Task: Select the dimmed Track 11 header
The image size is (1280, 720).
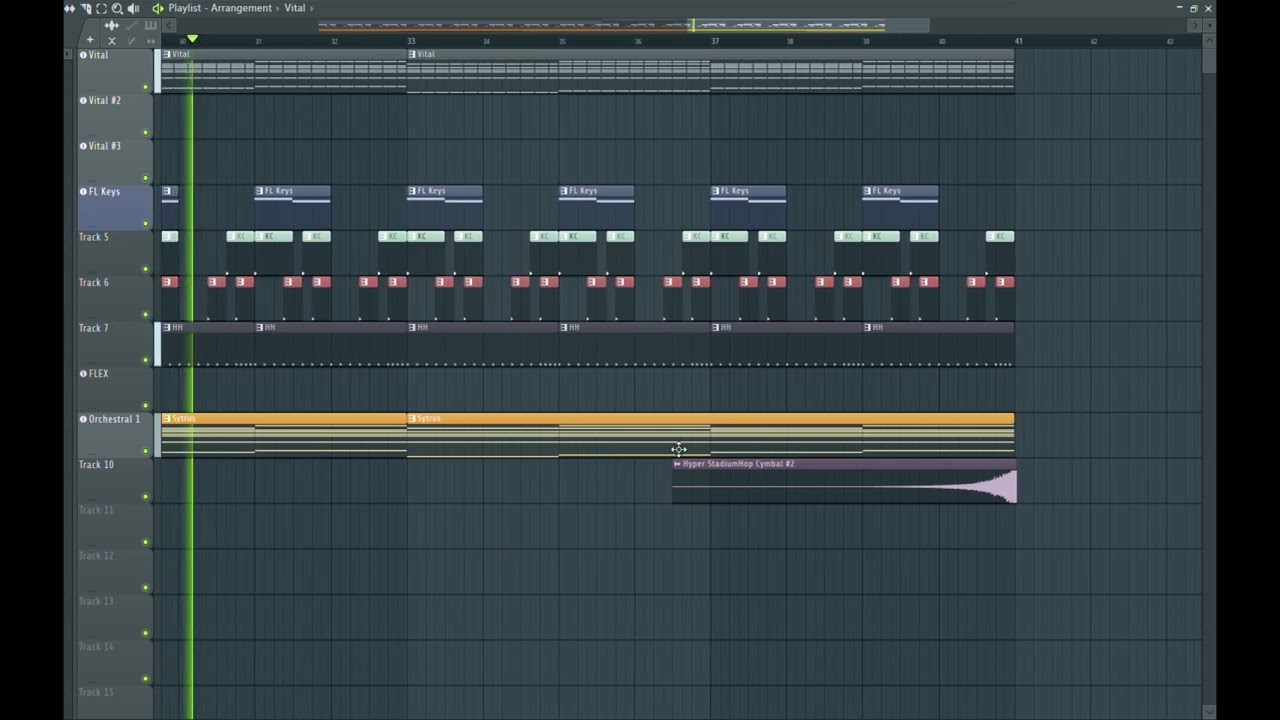Action: point(115,526)
